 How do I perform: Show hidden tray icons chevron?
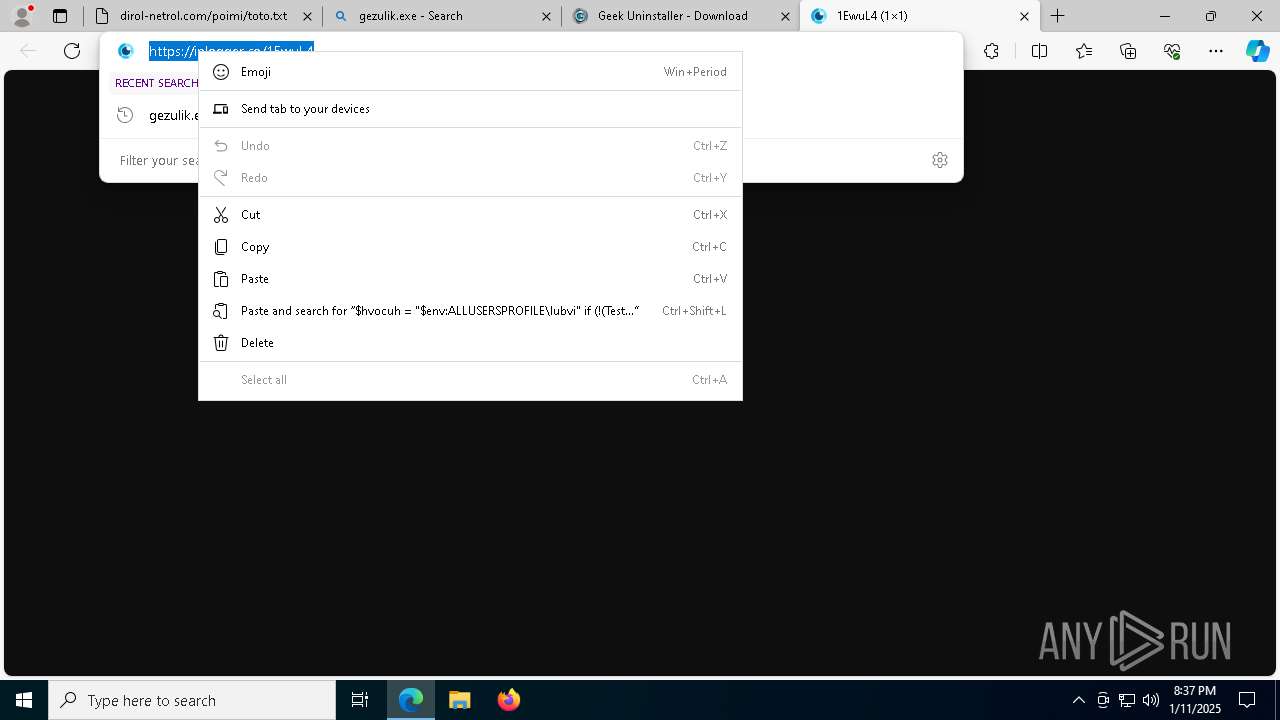[x=1078, y=700]
